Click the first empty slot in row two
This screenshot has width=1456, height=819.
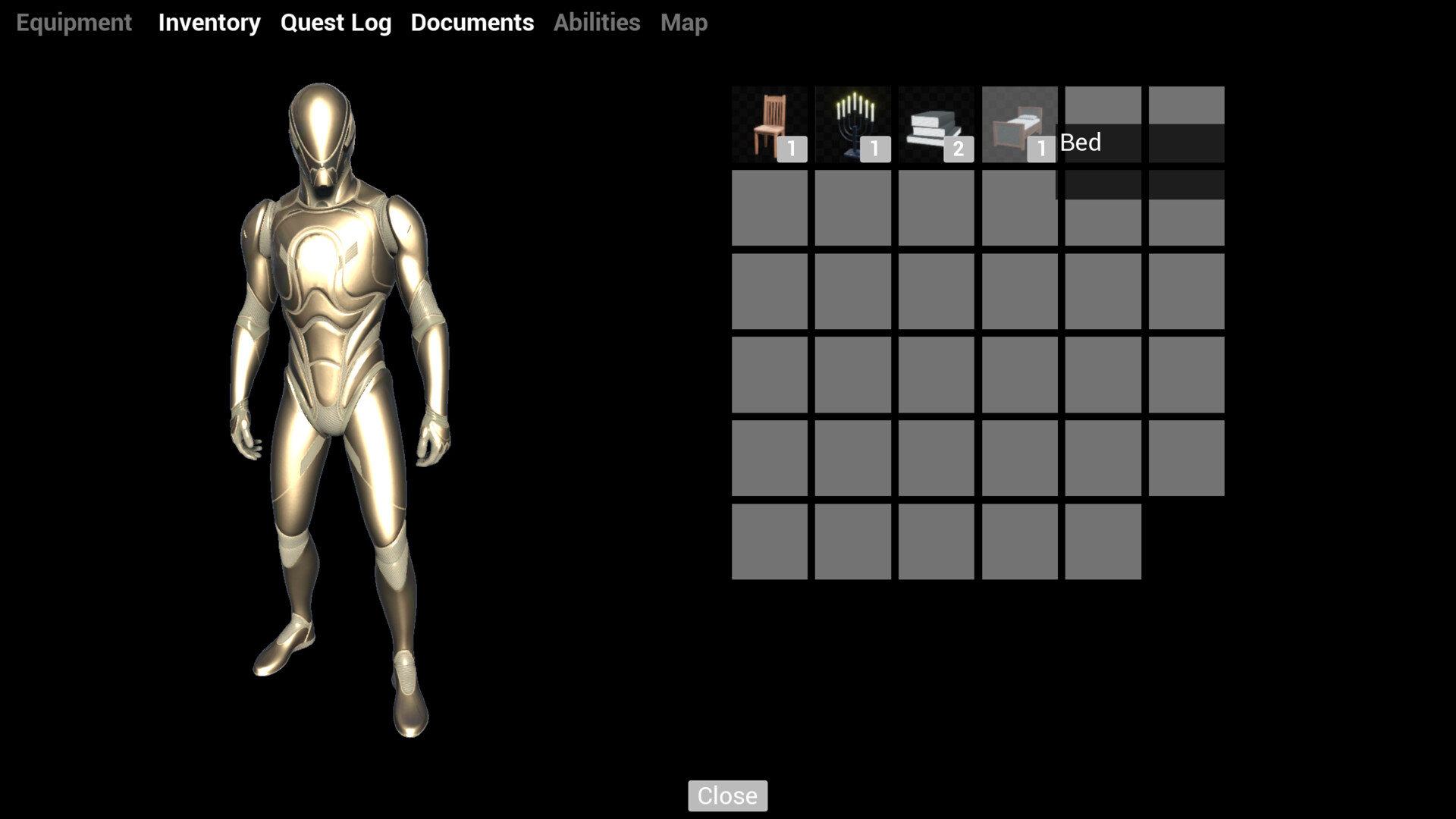point(769,207)
